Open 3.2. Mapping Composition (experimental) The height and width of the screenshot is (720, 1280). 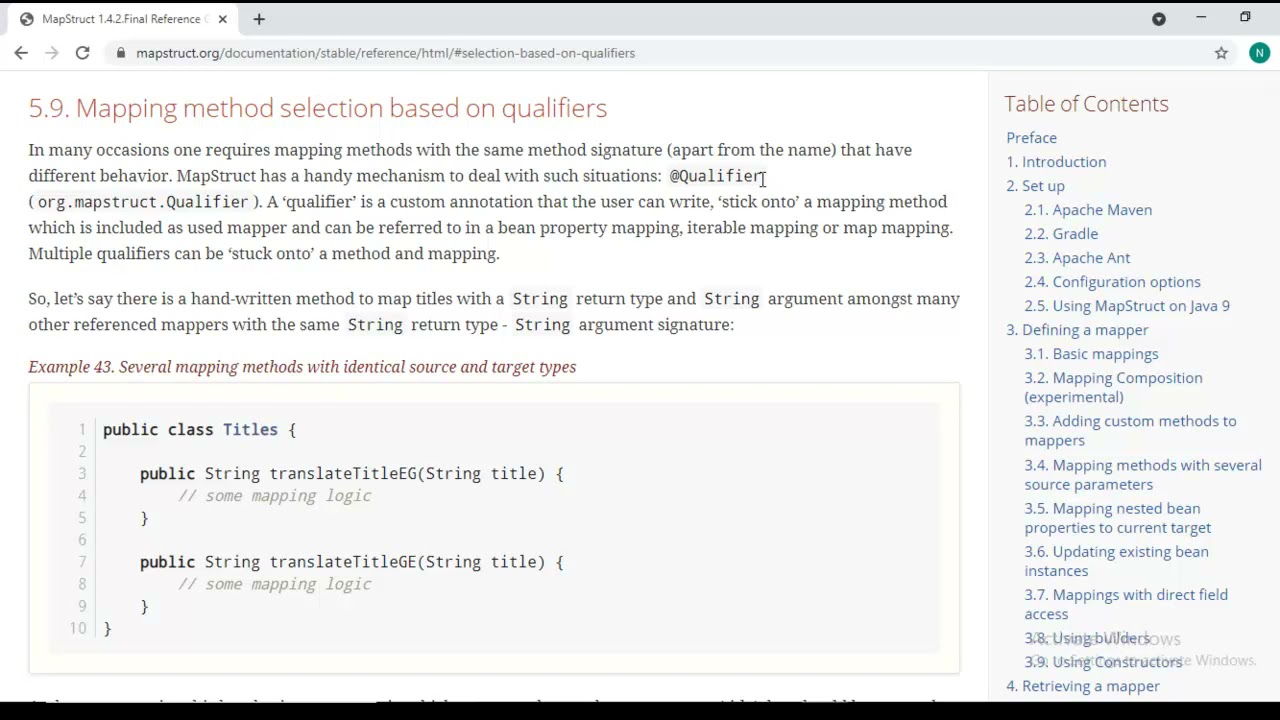[x=1113, y=387]
